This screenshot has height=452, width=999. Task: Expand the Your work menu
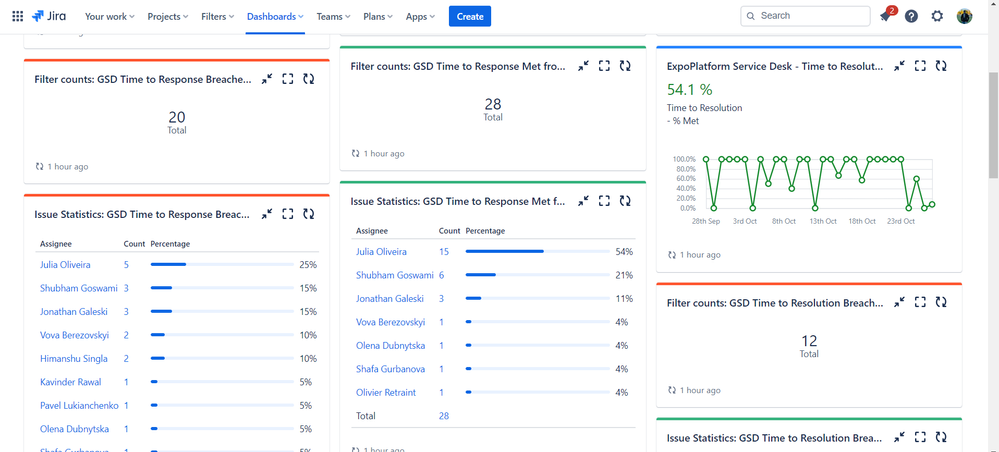(x=110, y=17)
